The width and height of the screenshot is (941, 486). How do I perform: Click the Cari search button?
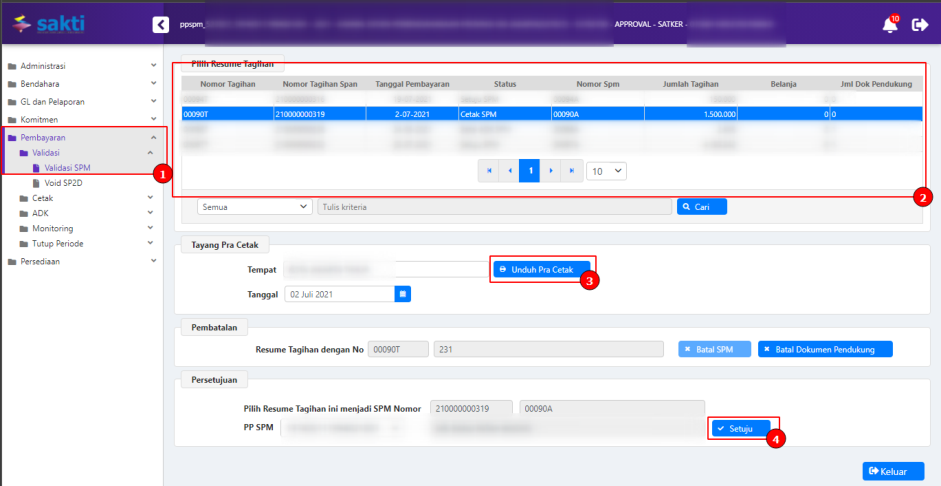pyautogui.click(x=701, y=207)
